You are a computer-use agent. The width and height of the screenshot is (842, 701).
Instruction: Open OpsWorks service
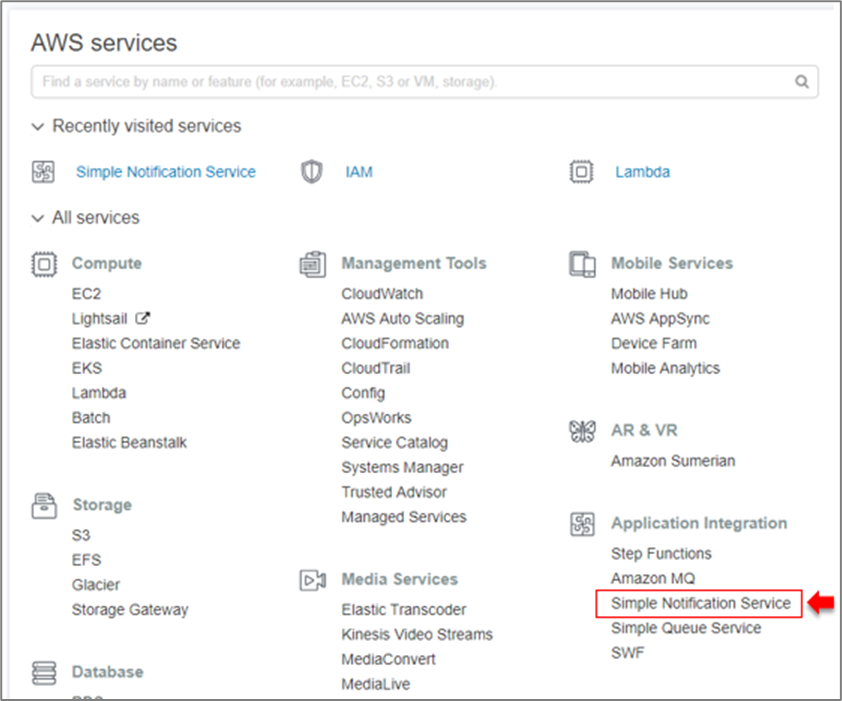376,418
